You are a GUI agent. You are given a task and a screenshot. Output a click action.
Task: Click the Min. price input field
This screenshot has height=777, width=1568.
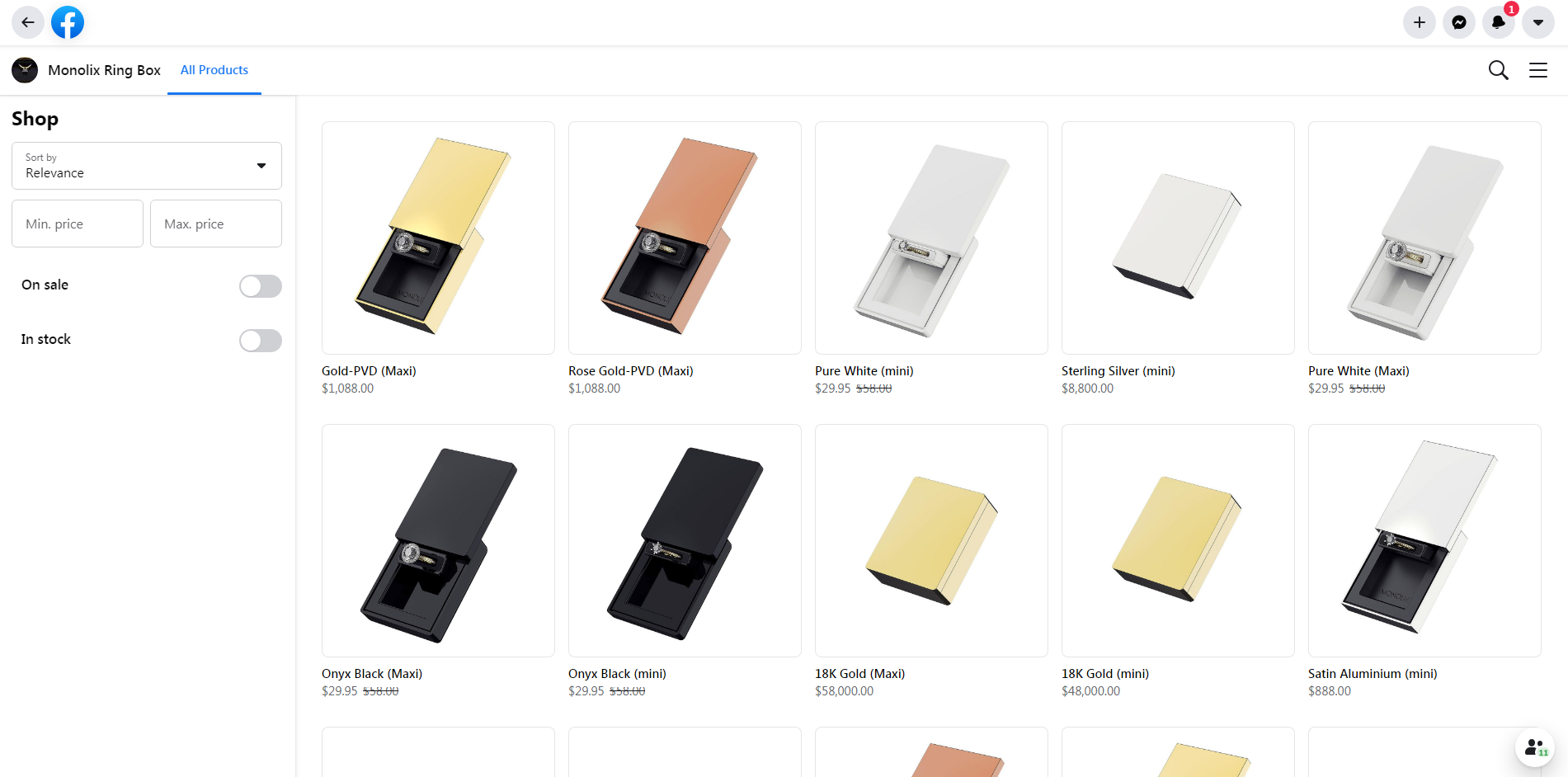pos(78,224)
